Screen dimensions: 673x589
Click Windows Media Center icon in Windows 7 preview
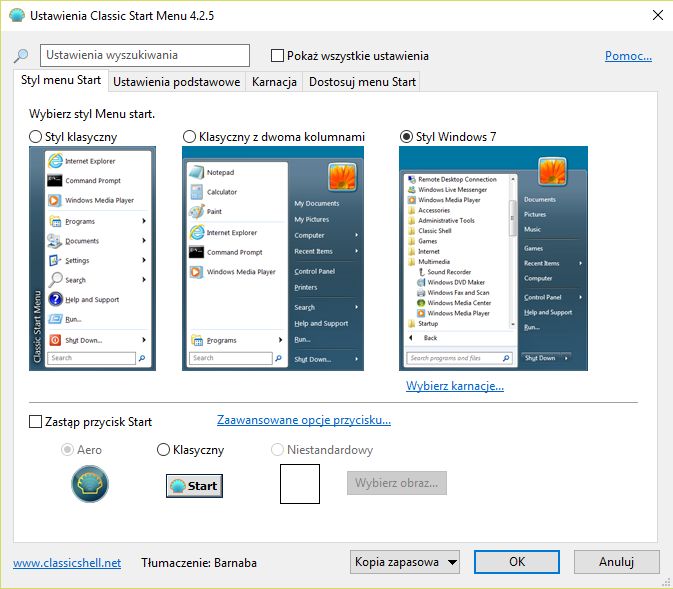click(x=421, y=303)
